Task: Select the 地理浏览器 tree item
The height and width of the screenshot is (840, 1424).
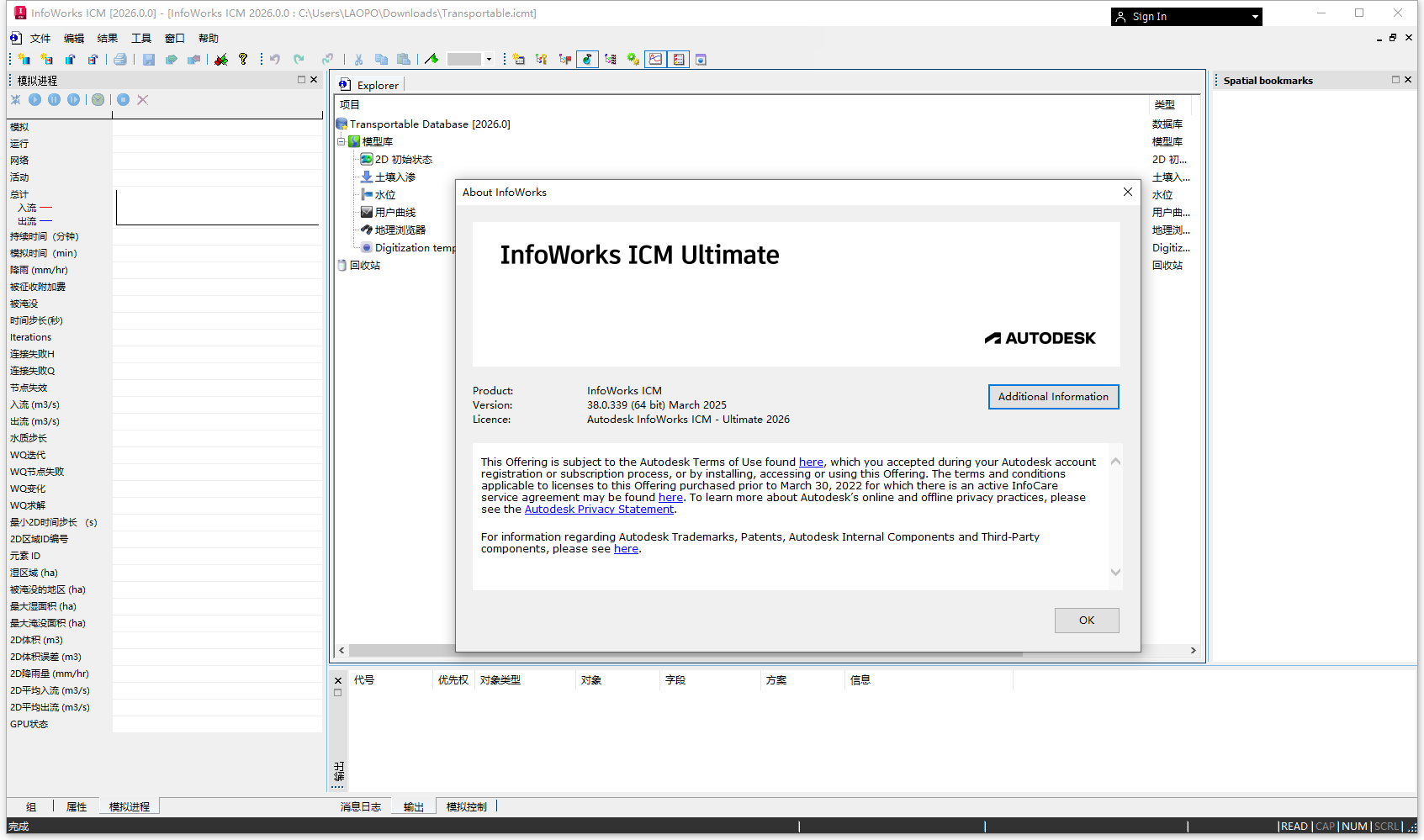Action: [400, 230]
